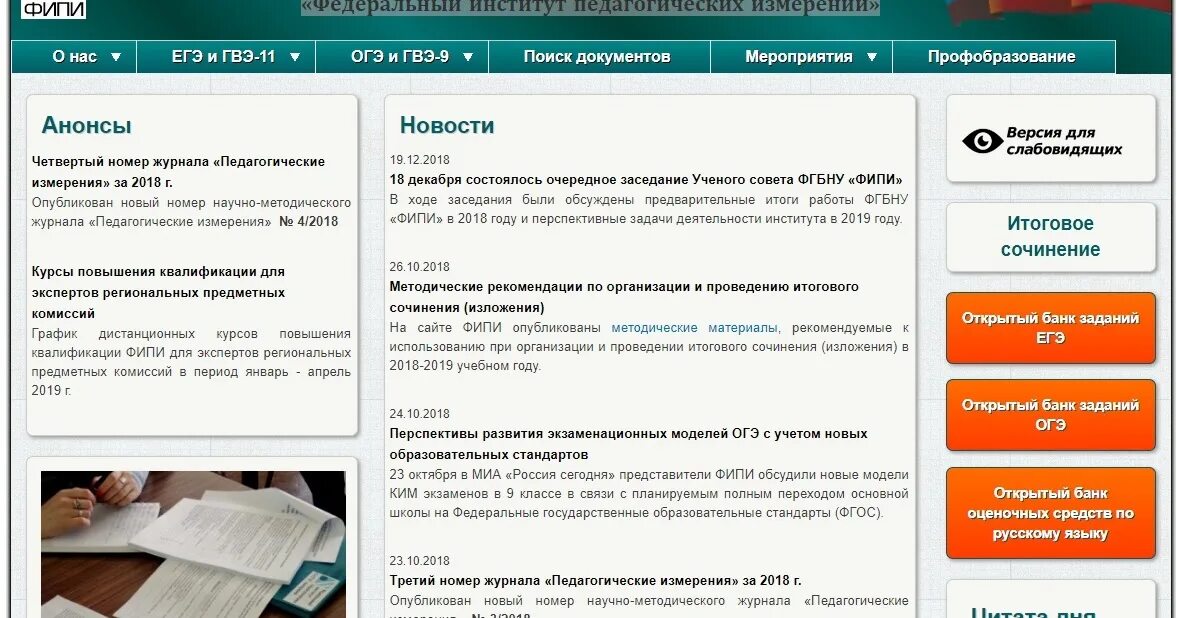
Task: Go to Поиск документов
Action: pyautogui.click(x=598, y=57)
